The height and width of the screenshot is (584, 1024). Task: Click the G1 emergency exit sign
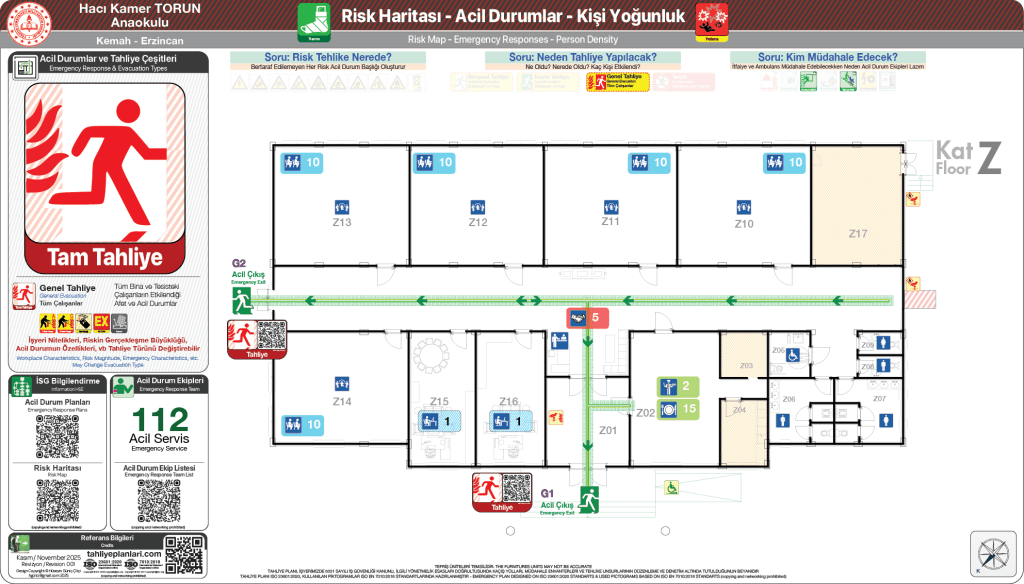point(588,497)
